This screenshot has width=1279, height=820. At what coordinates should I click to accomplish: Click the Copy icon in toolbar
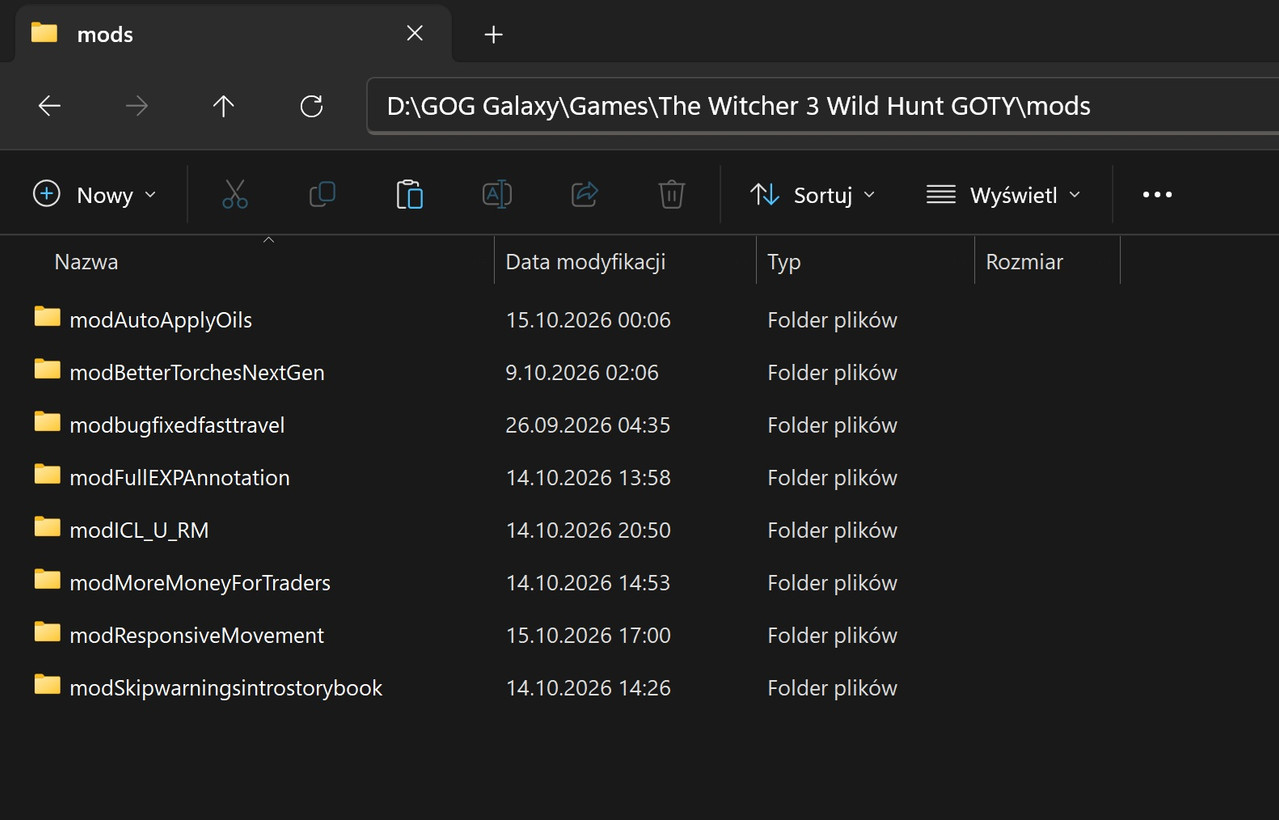click(x=322, y=194)
